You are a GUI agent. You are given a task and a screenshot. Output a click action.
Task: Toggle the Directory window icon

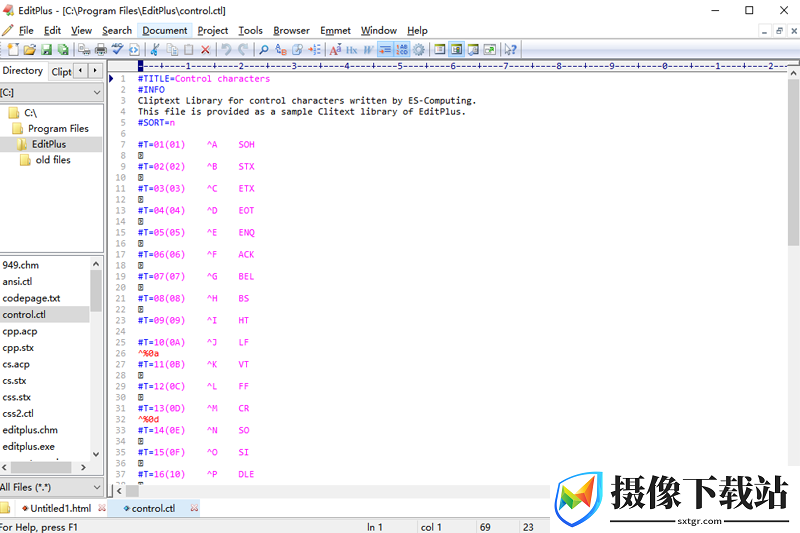click(457, 49)
